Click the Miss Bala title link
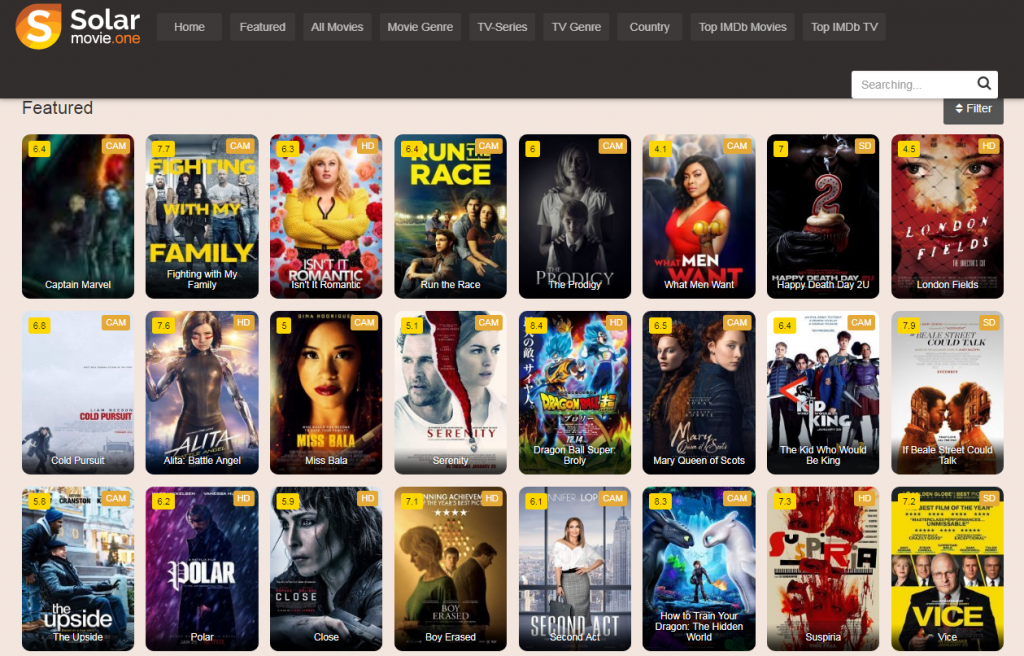 (326, 461)
